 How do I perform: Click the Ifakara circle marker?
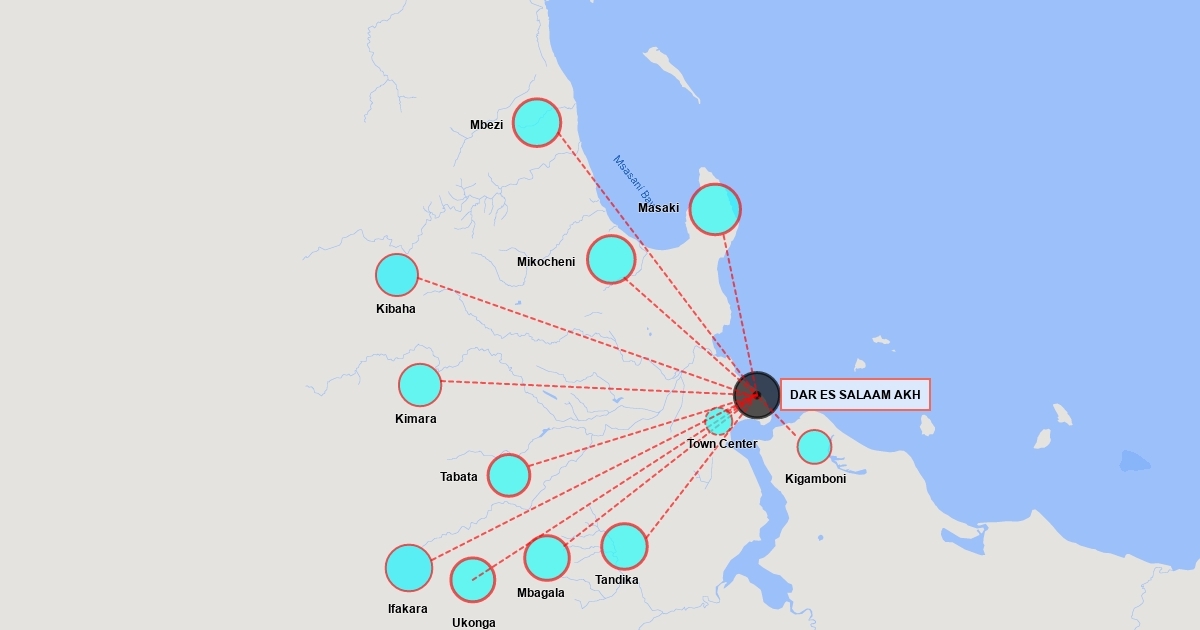(x=409, y=568)
